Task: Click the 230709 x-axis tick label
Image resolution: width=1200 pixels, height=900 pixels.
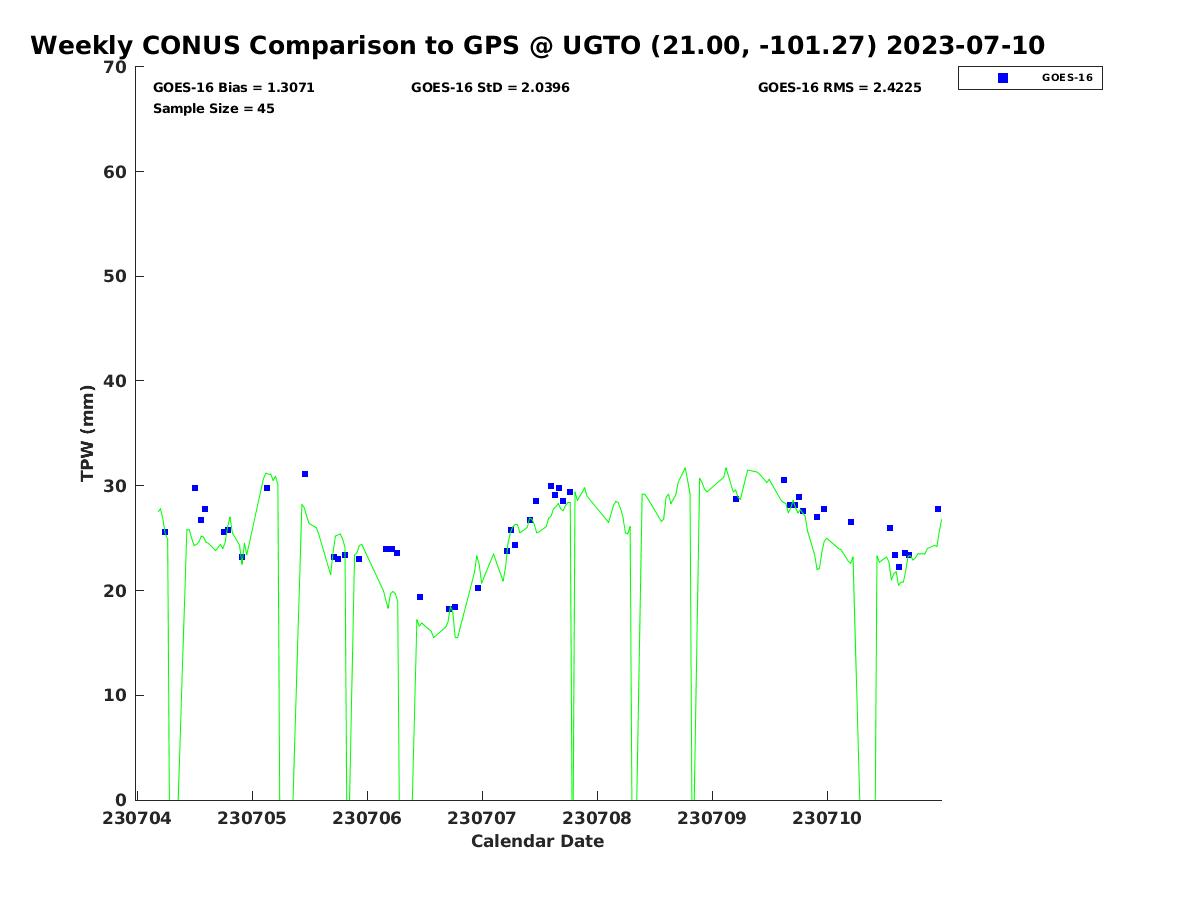Action: point(712,818)
